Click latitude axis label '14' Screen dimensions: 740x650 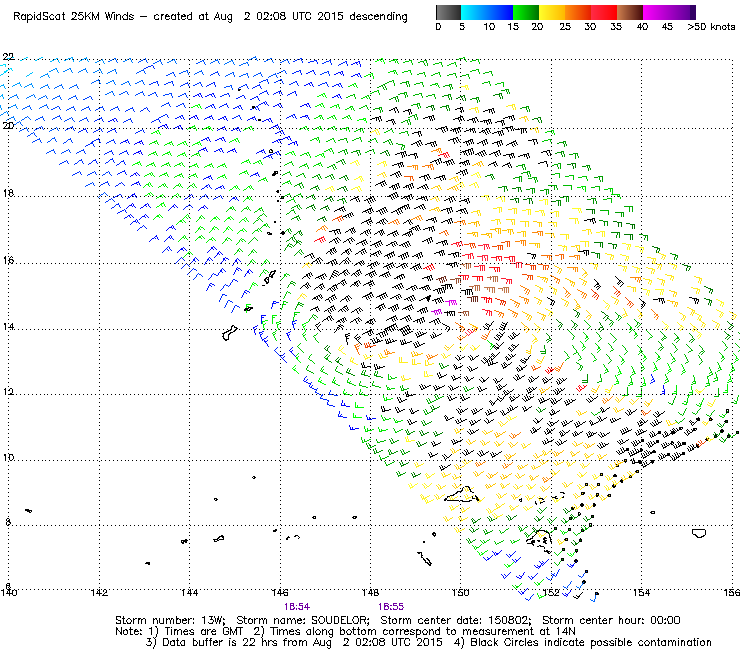pos(8,327)
